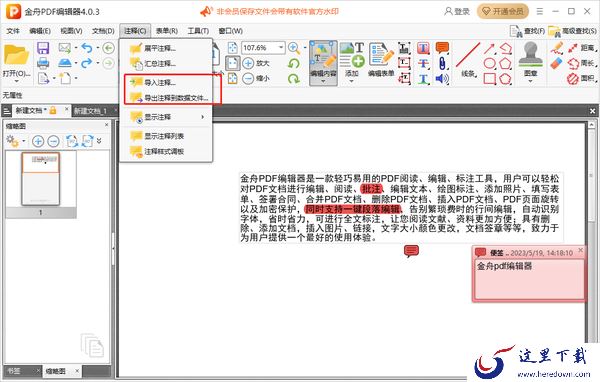Click the Print icon
Screen dimensions: 600x382
(x=43, y=63)
